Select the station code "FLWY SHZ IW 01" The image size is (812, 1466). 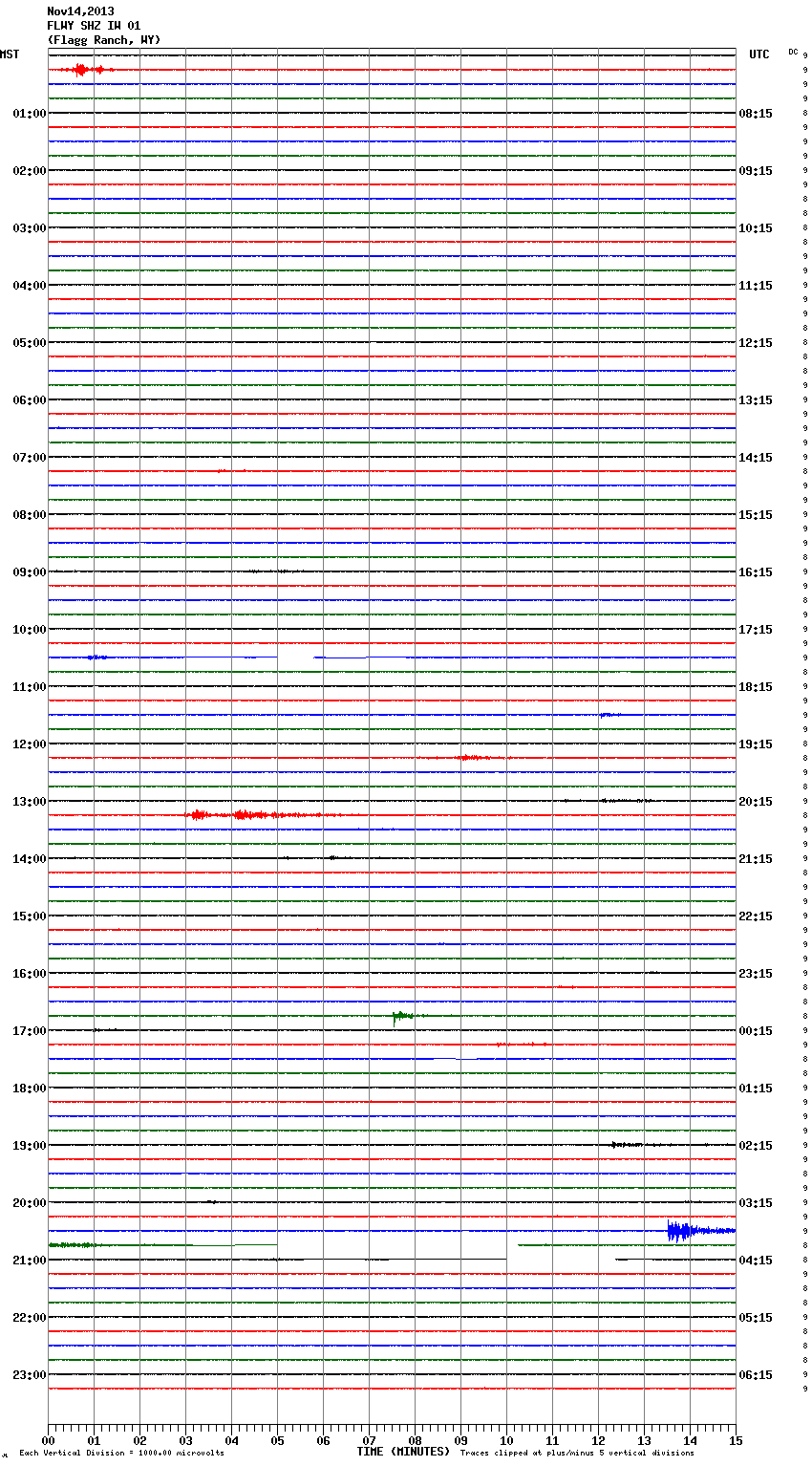tap(94, 26)
